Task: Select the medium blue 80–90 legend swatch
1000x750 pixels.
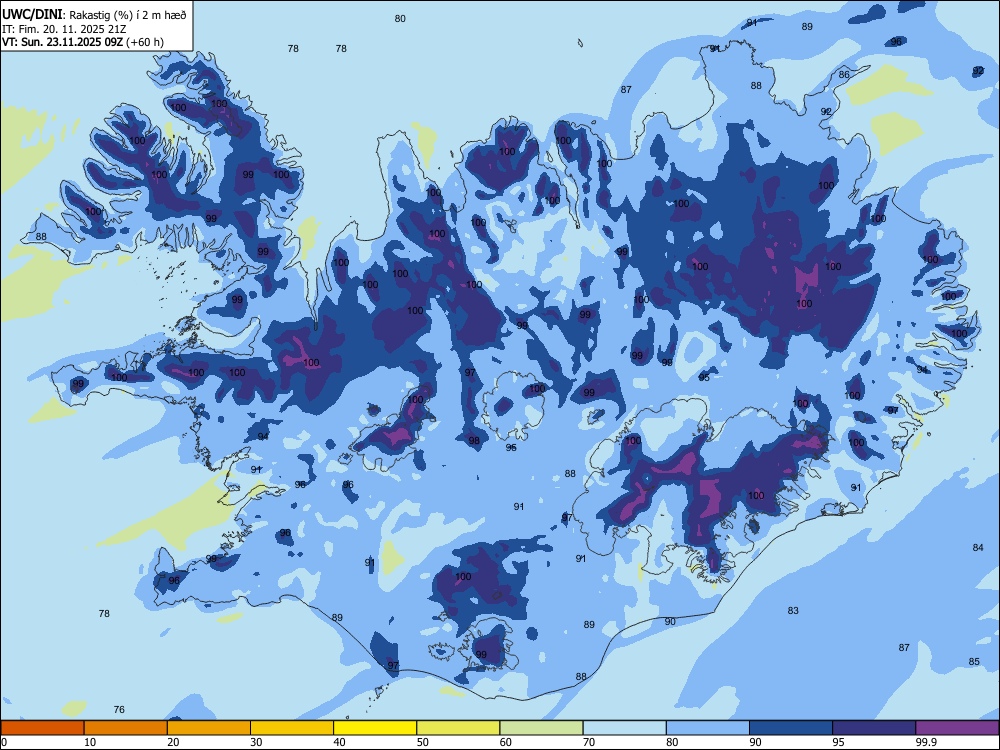Action: point(708,728)
